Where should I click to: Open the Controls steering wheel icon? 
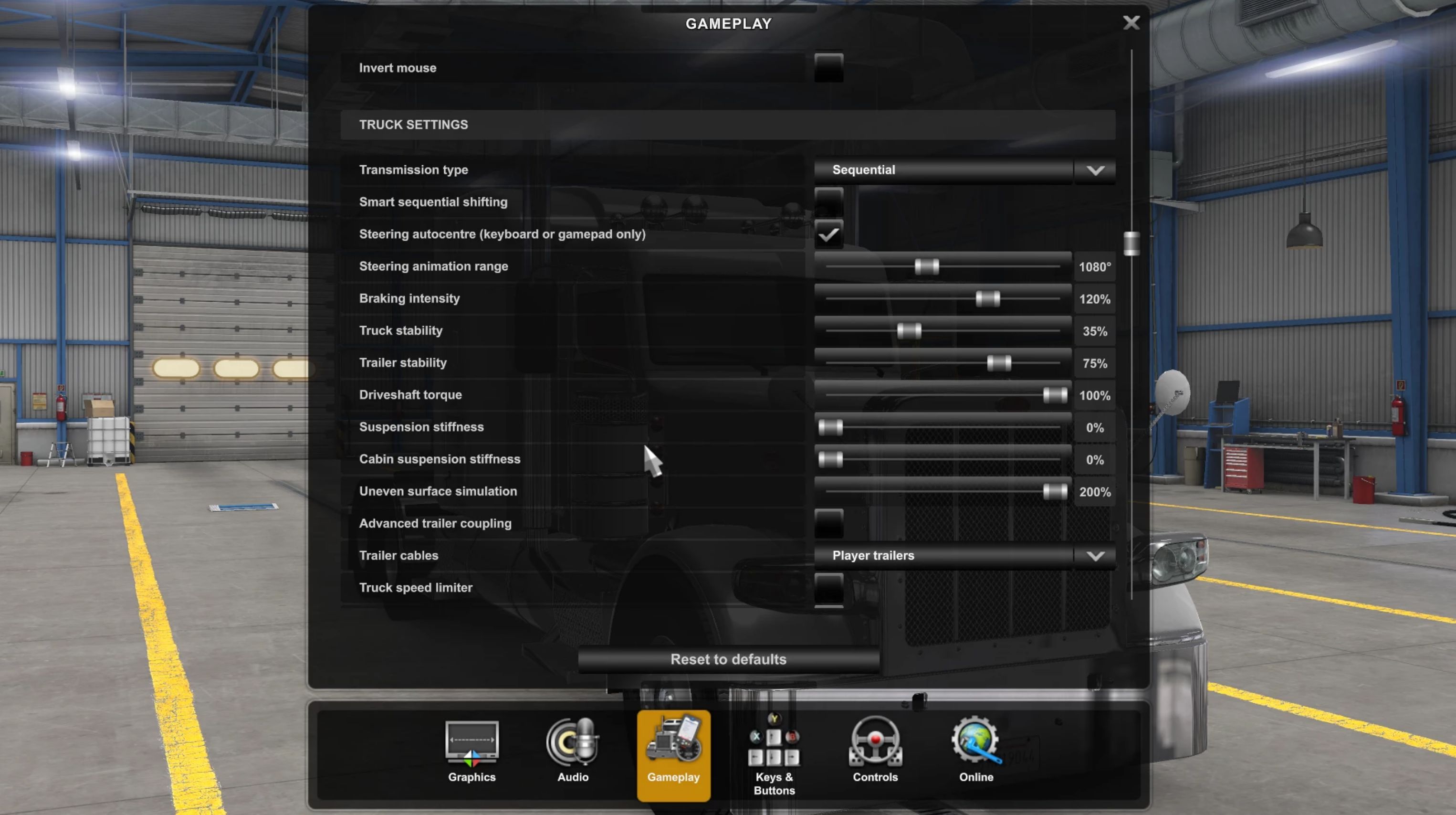click(x=875, y=742)
